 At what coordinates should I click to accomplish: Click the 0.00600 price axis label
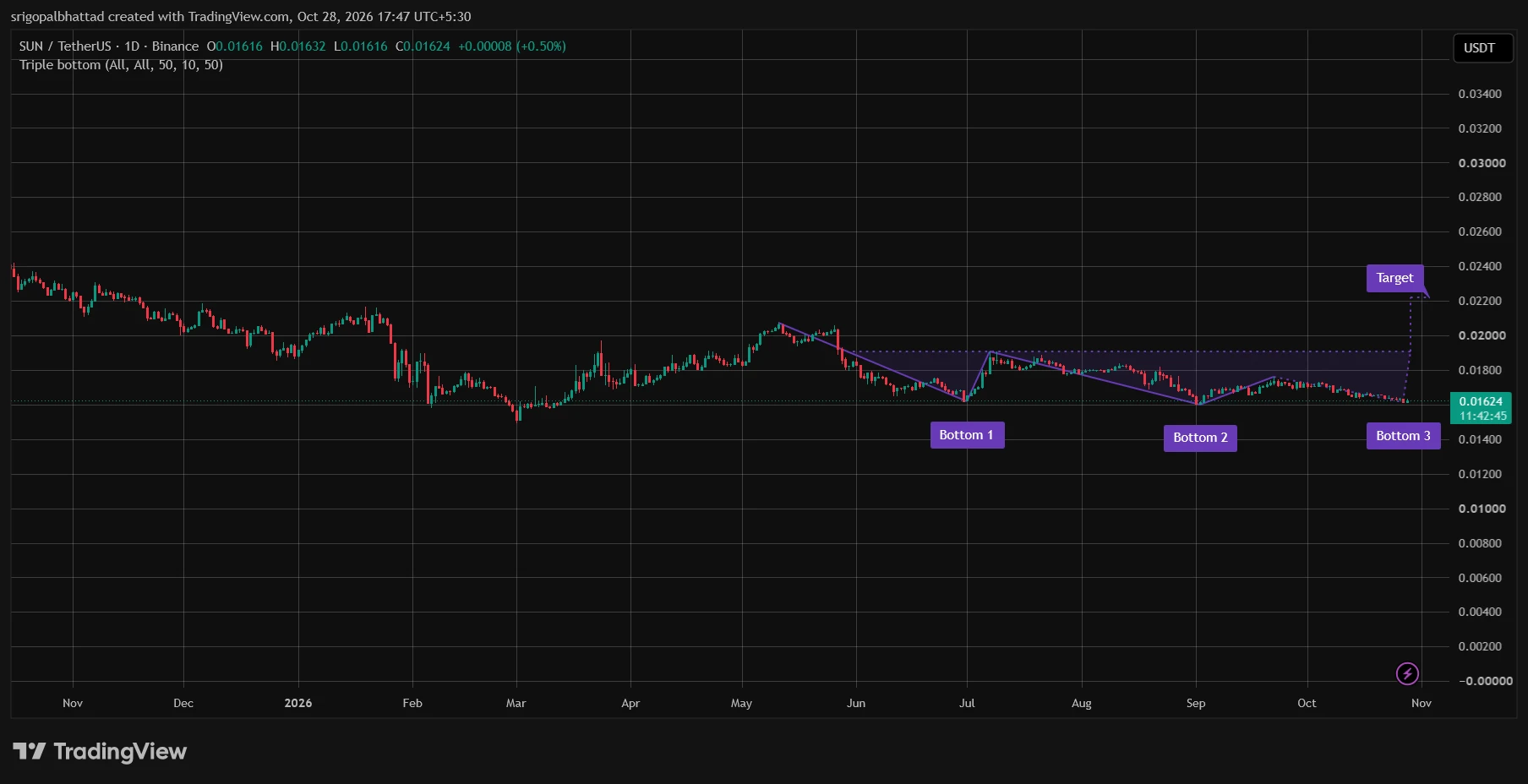click(x=1481, y=578)
